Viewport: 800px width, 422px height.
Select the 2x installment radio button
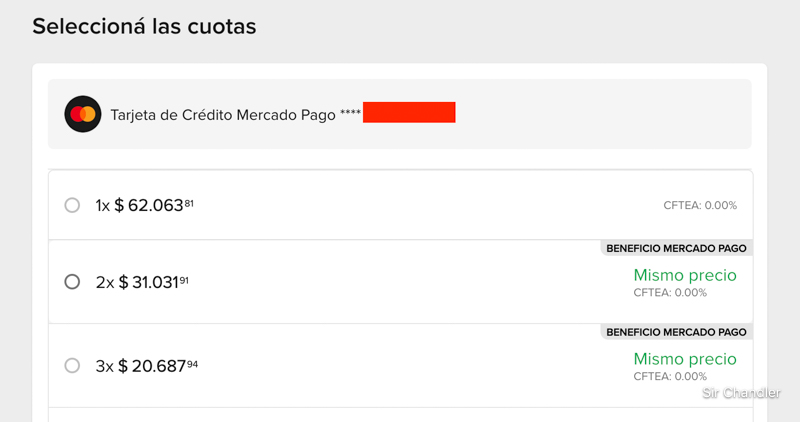tap(72, 282)
